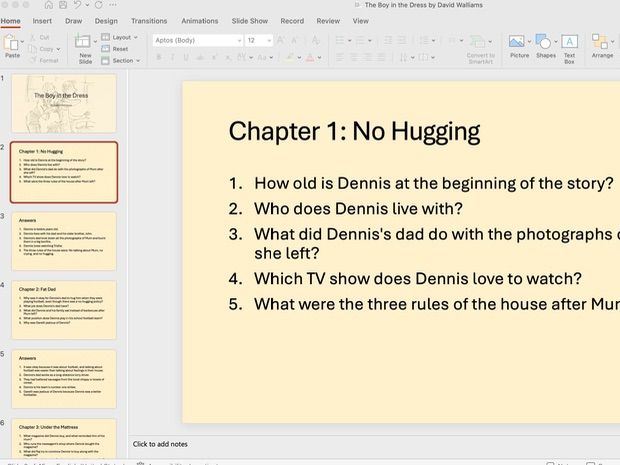Toggle Underline formatting
620x465 pixels.
coord(186,58)
